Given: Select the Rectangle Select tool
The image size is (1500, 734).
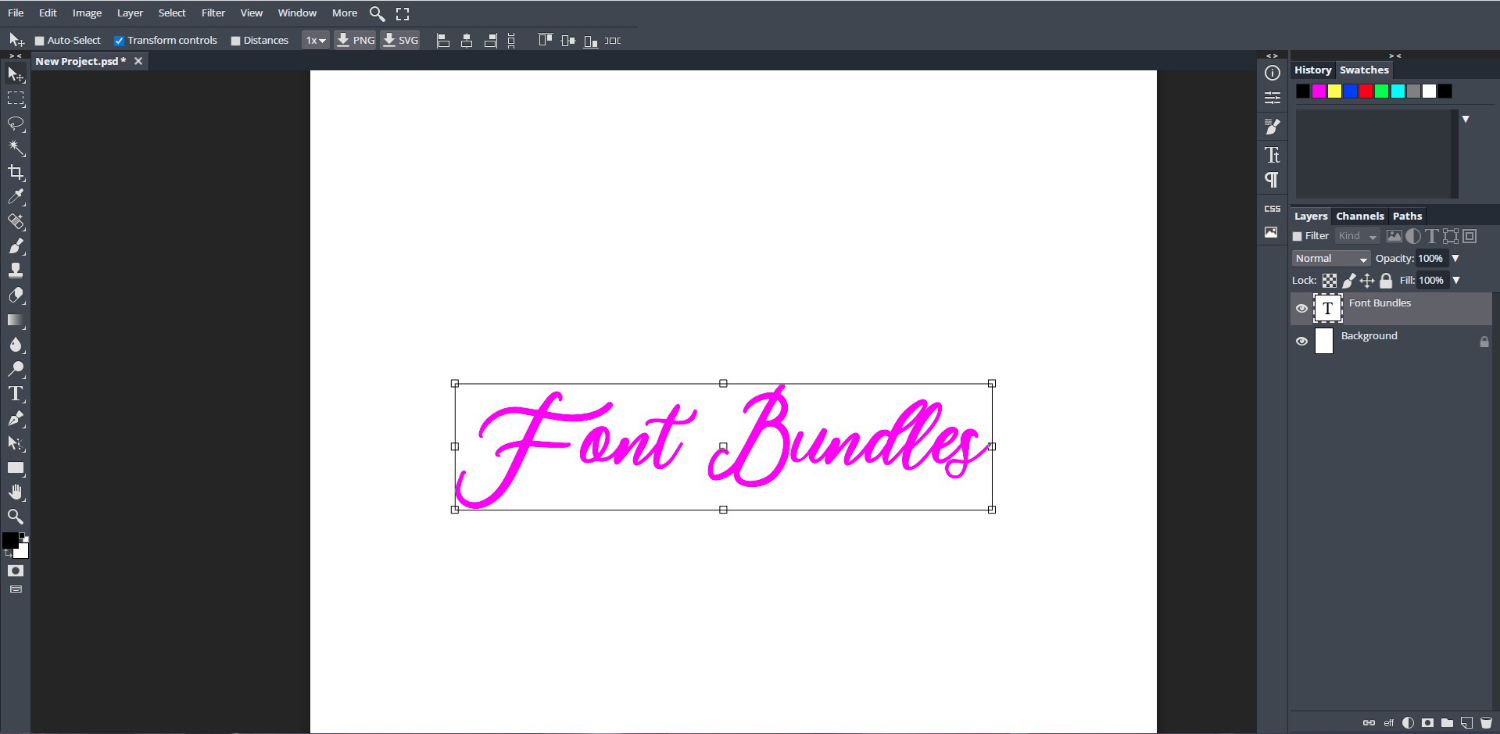Looking at the screenshot, I should pos(16,98).
